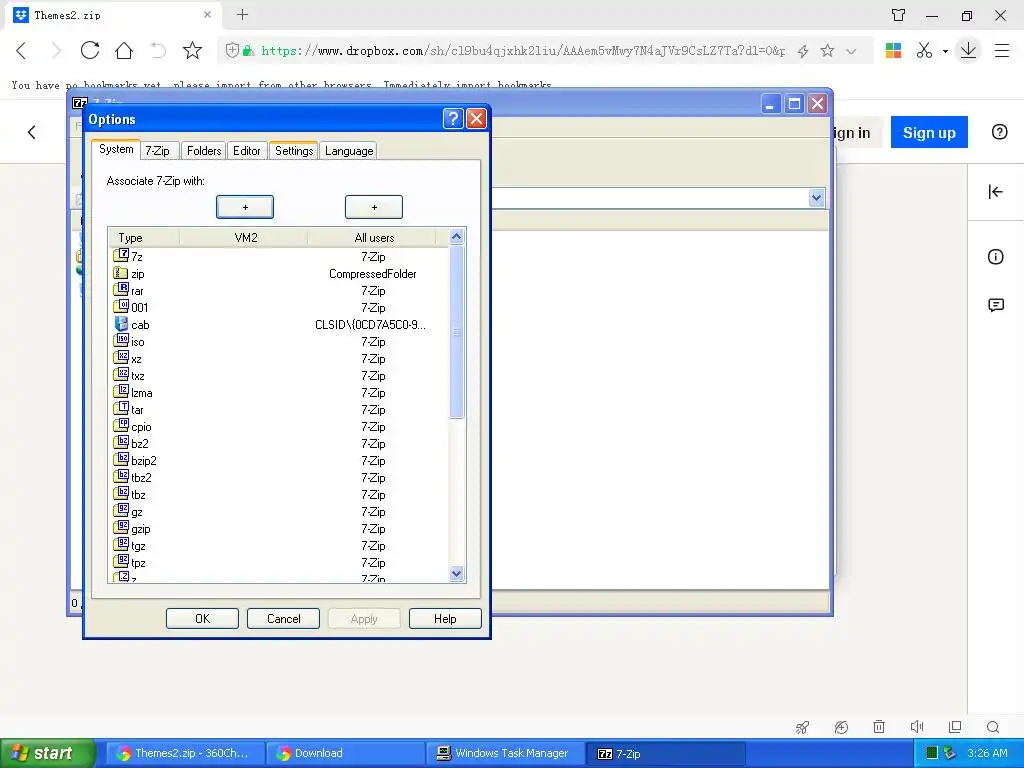
Task: Bookmark page with toolbar star icon
Action: [x=192, y=50]
